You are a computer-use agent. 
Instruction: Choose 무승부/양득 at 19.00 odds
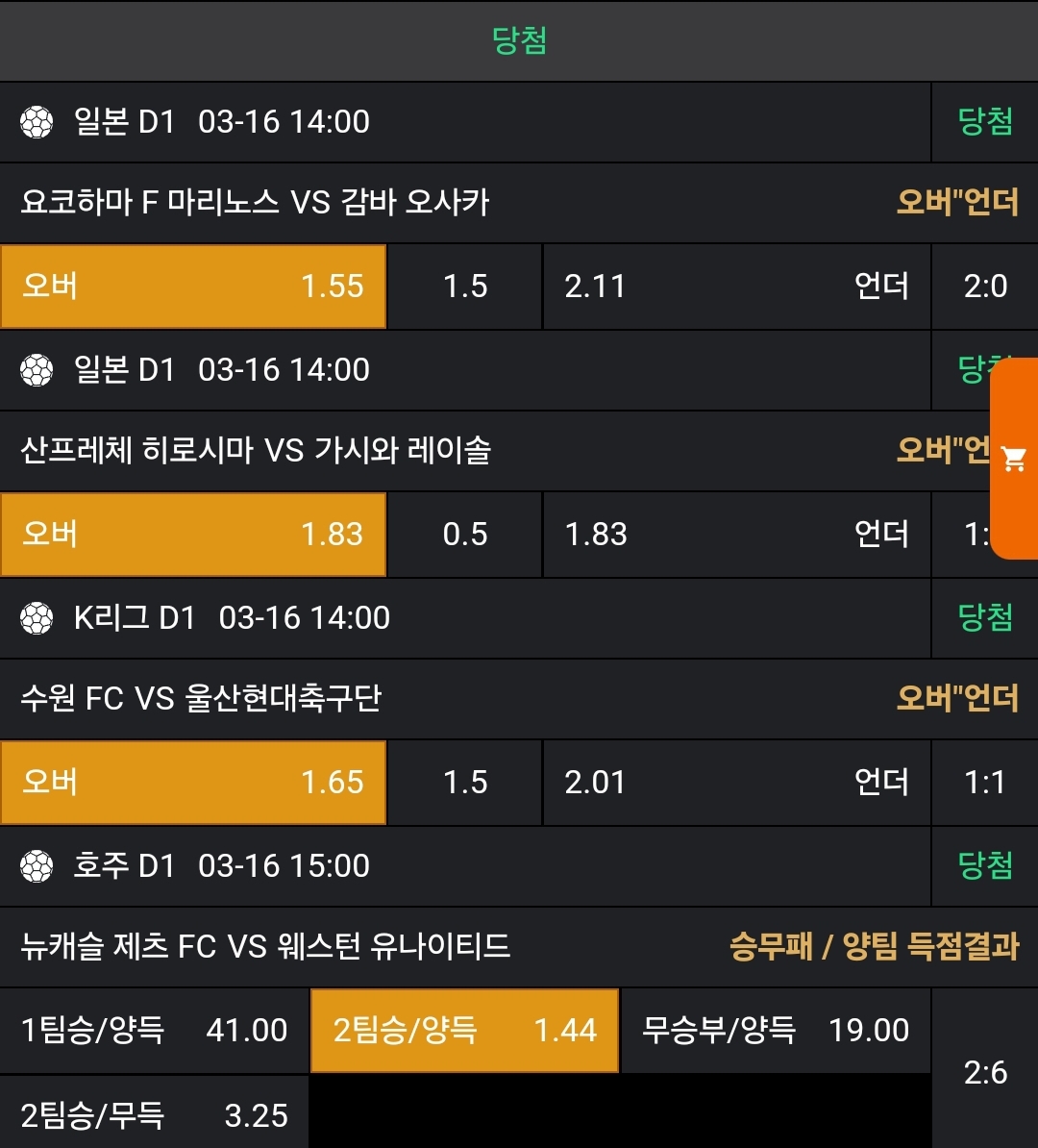[x=776, y=1031]
